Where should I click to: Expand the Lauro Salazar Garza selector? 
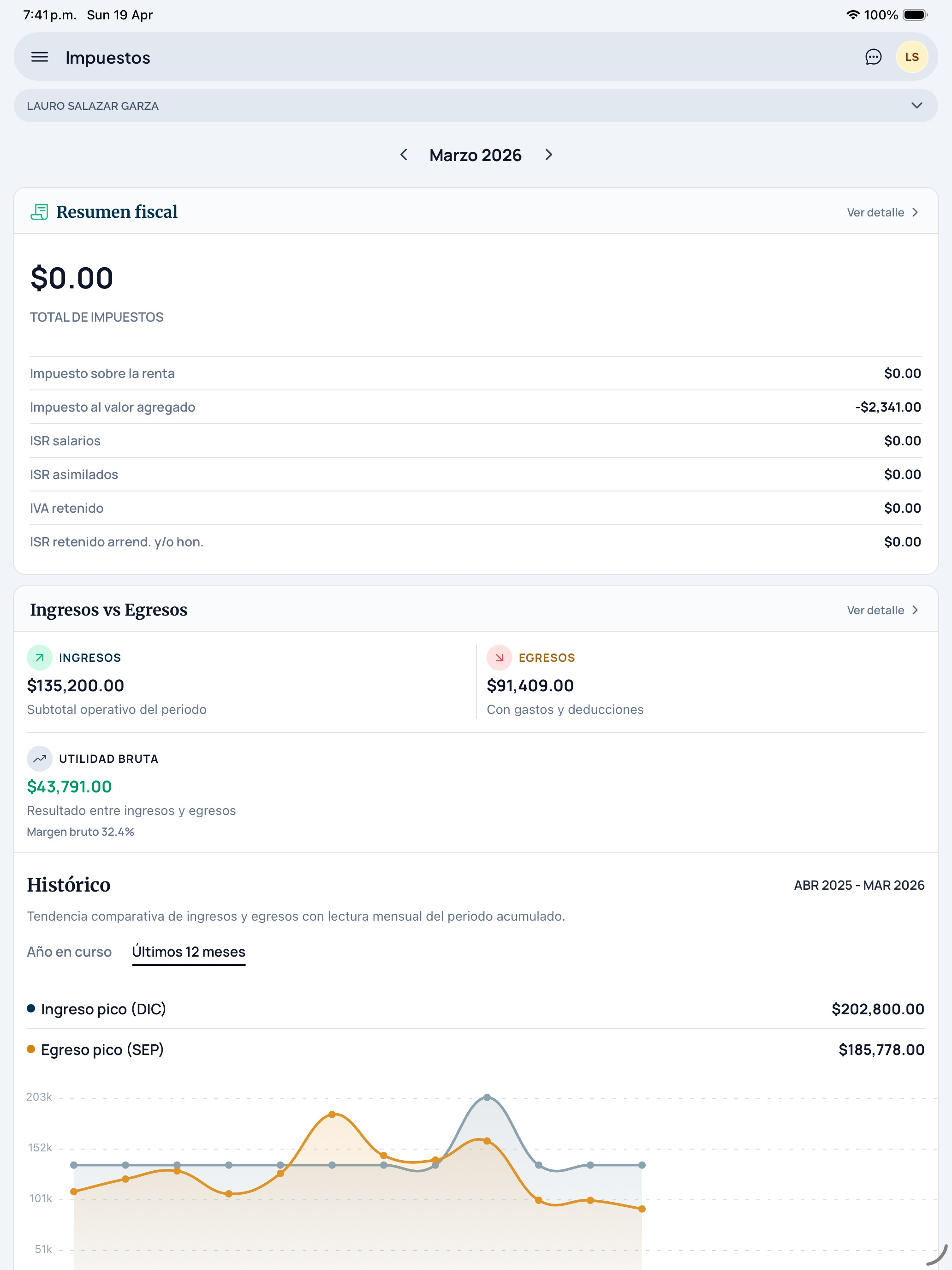476,106
